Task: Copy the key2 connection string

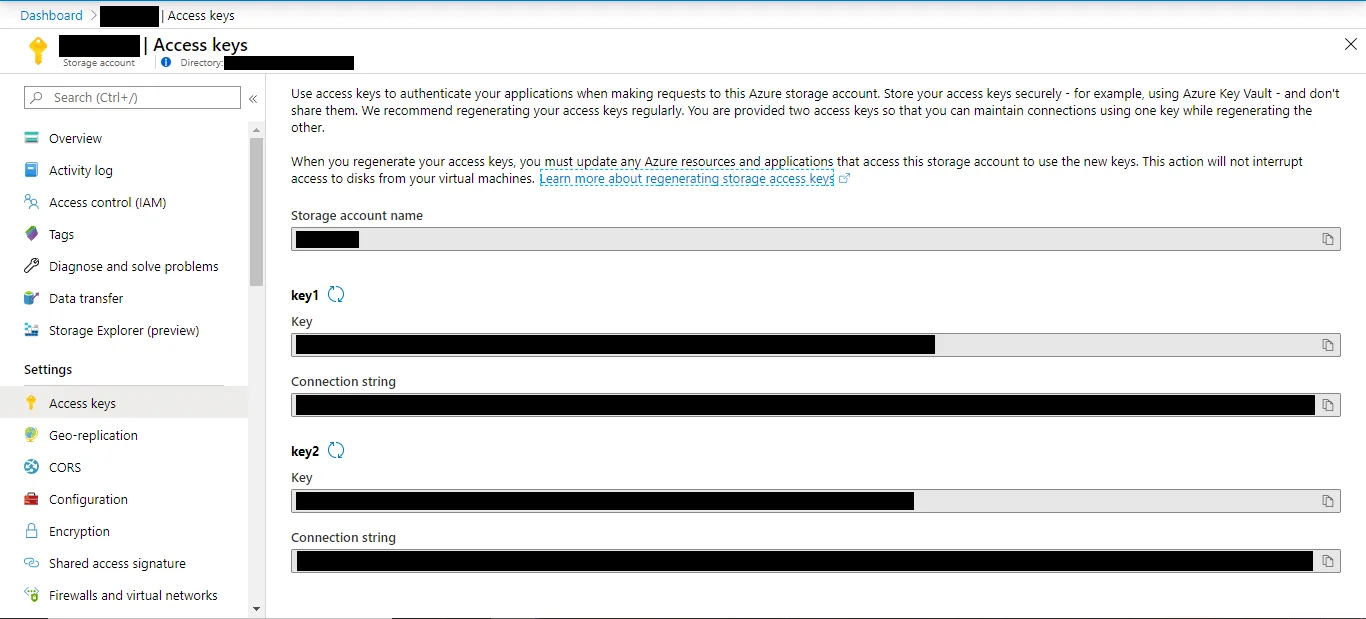Action: pyautogui.click(x=1328, y=561)
